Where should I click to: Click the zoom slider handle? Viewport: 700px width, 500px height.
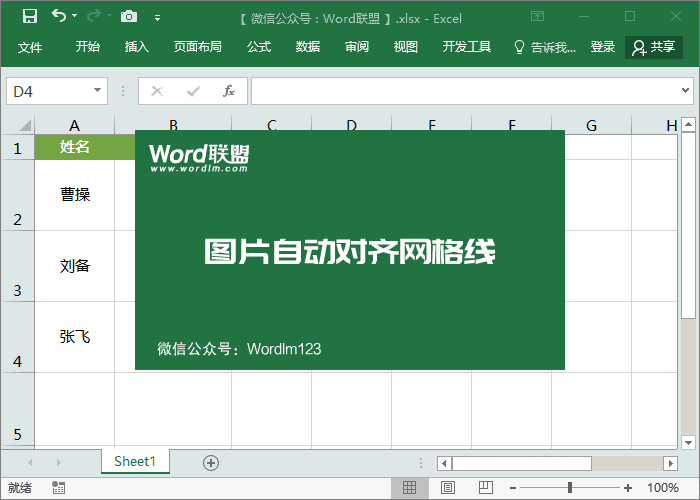click(569, 488)
